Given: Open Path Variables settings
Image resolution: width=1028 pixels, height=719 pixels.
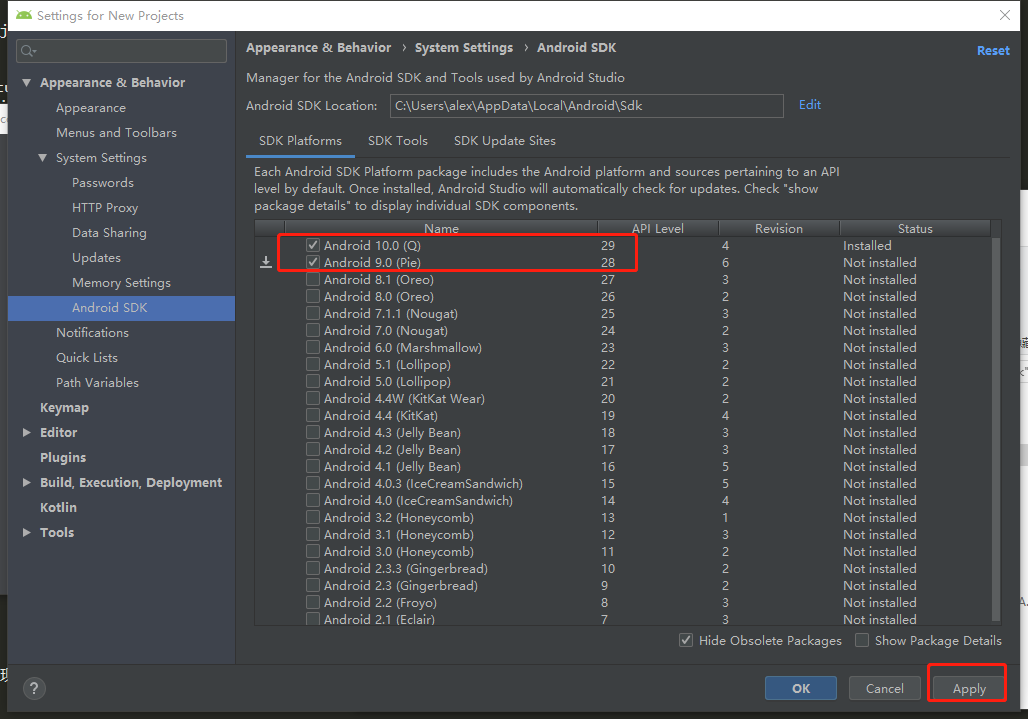Looking at the screenshot, I should pos(98,383).
